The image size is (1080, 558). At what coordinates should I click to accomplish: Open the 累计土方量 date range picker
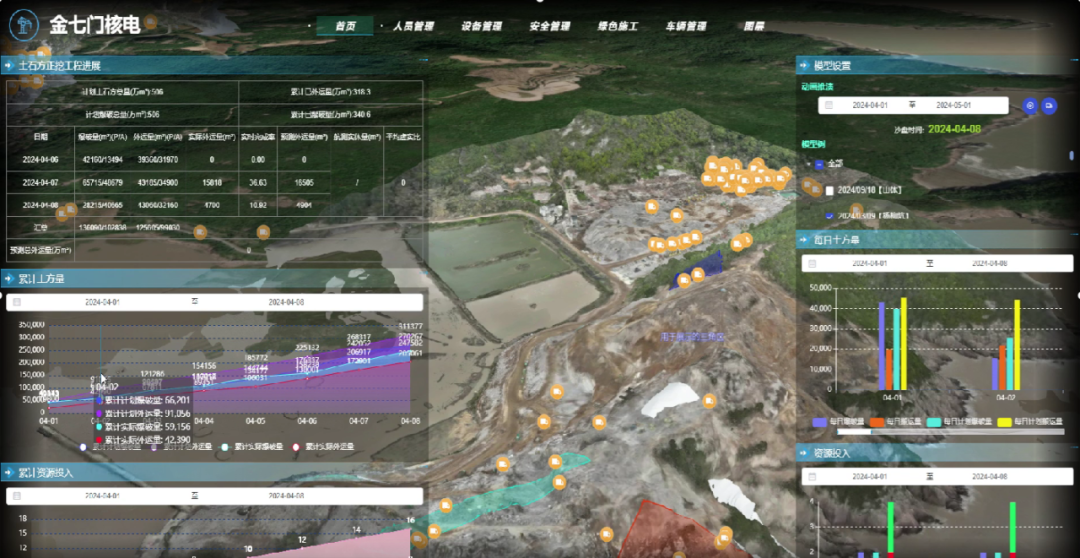click(x=215, y=302)
